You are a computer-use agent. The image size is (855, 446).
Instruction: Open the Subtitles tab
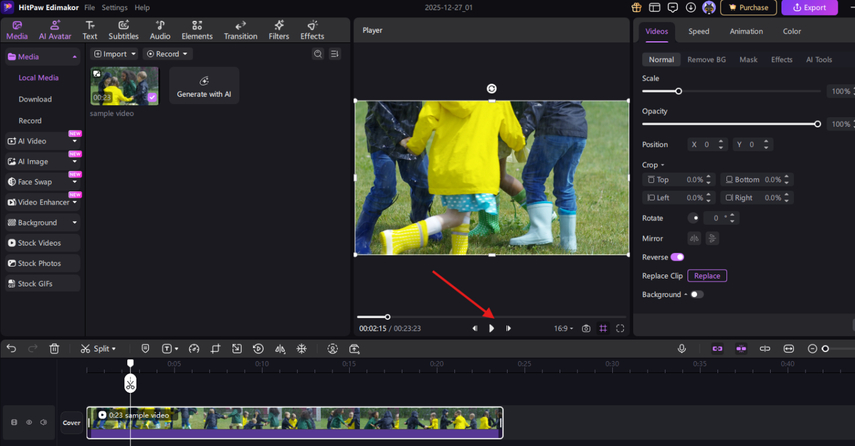[x=124, y=30]
